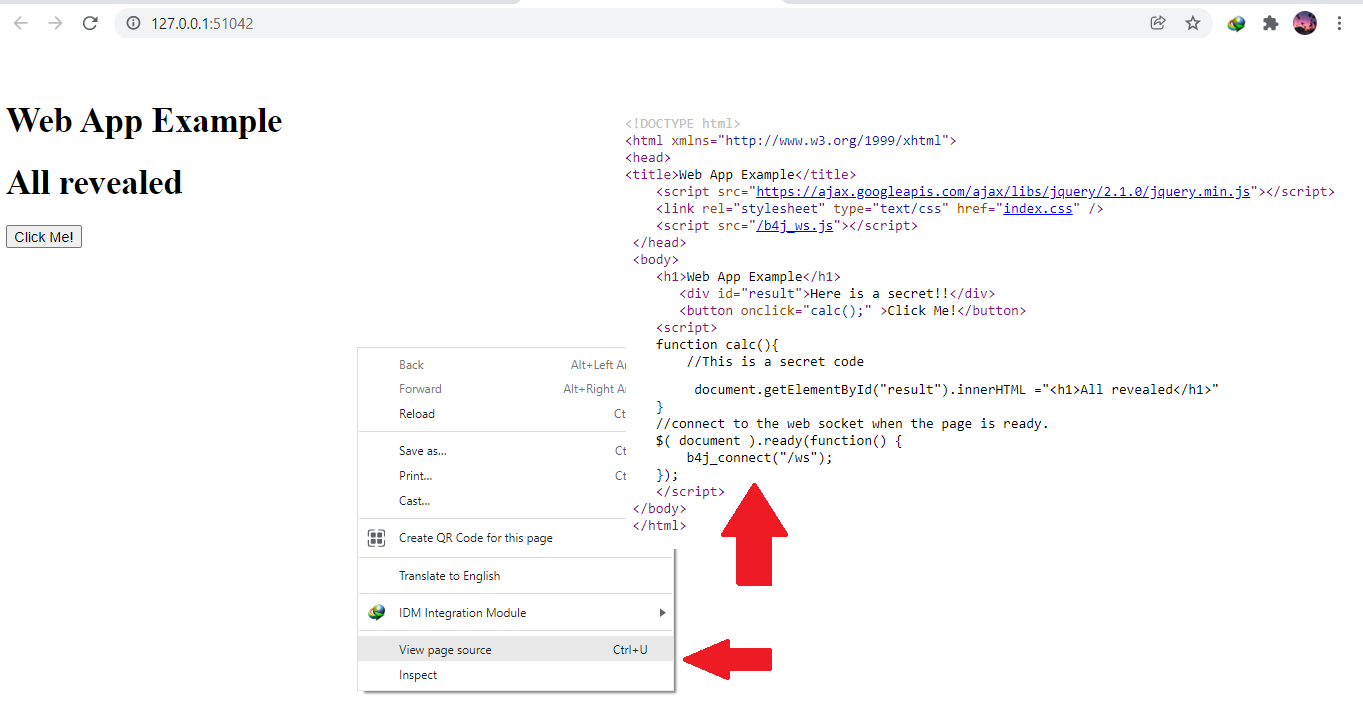Click the "//connect to the web socket" comment line

coord(852,423)
